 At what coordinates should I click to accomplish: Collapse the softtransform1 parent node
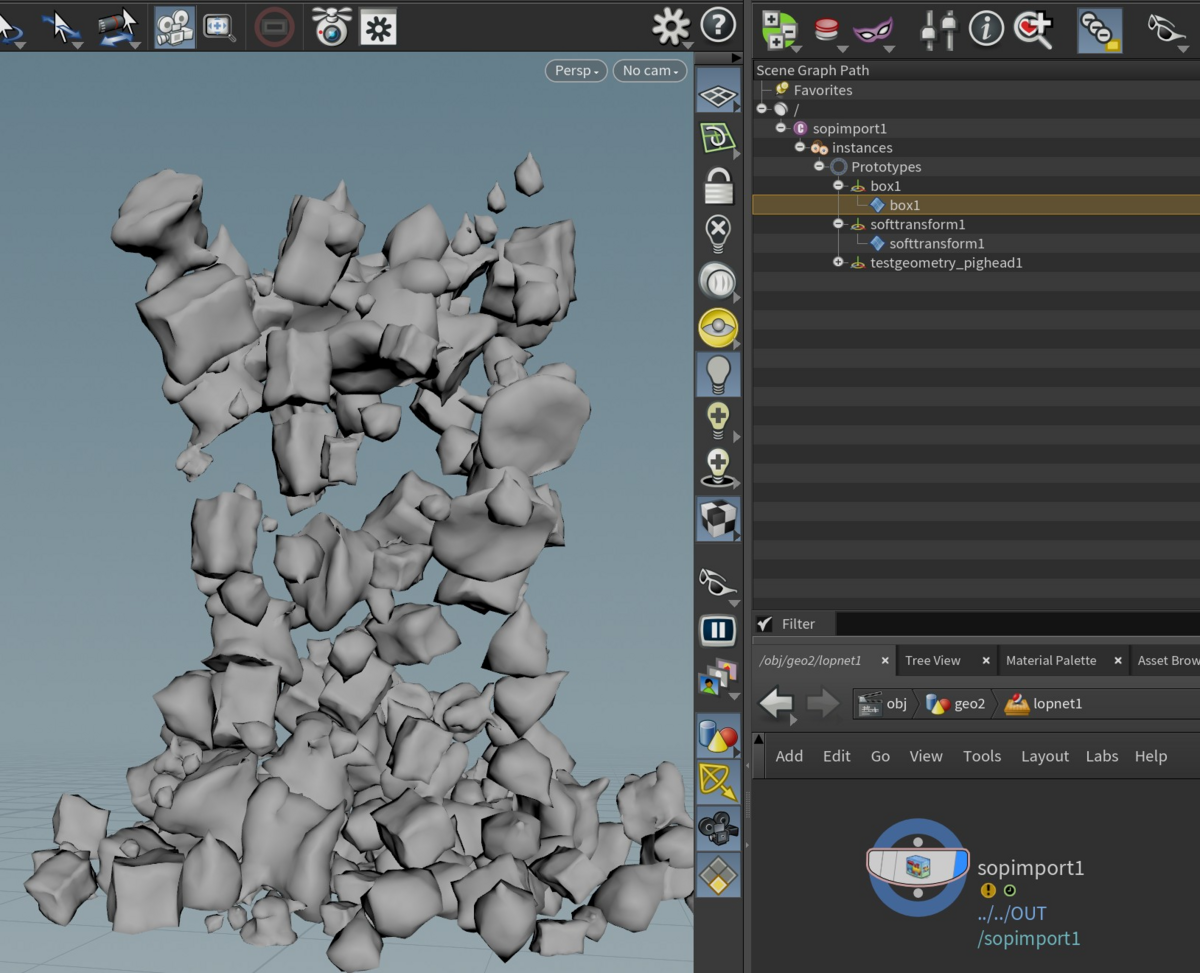838,224
